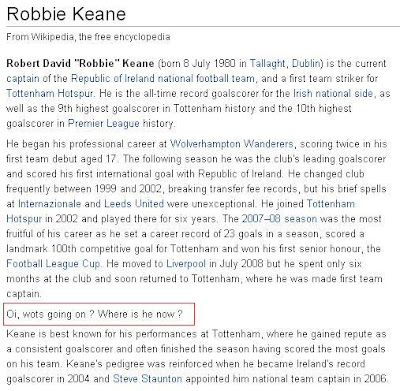
Task: Open the Football League Cup link
Action: [x=53, y=264]
